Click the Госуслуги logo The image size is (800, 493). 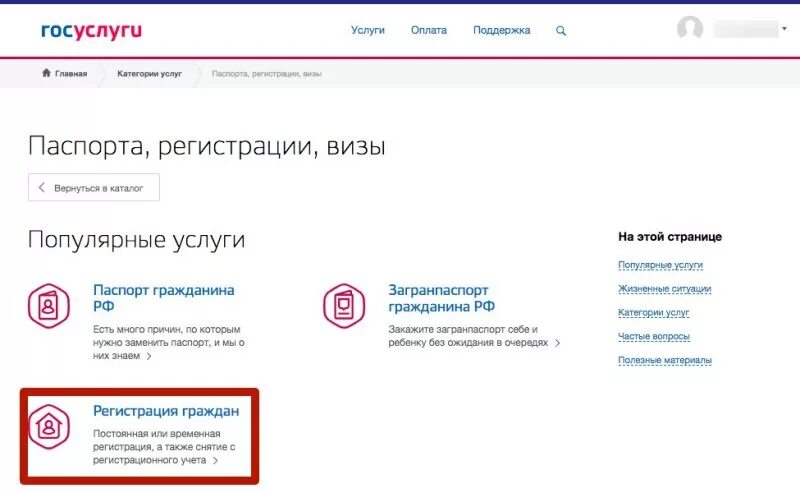point(91,31)
